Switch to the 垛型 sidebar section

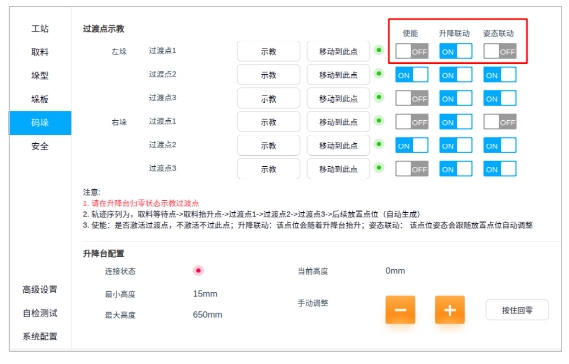[x=40, y=76]
